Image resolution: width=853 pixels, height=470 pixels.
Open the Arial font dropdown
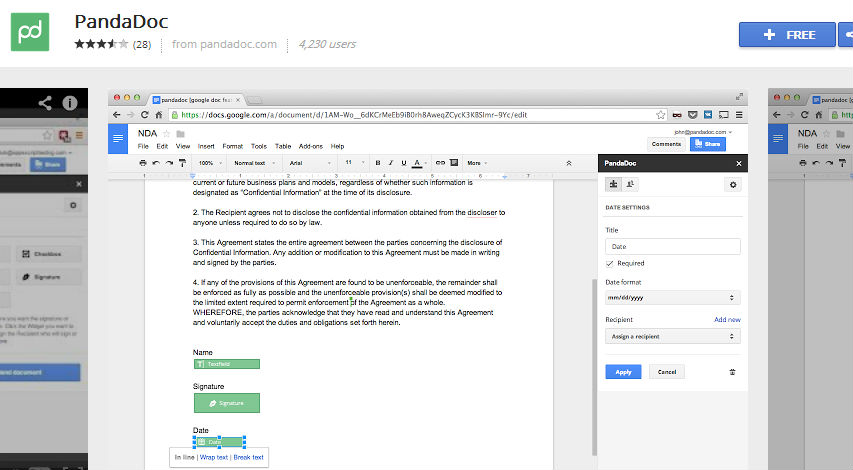coord(309,163)
